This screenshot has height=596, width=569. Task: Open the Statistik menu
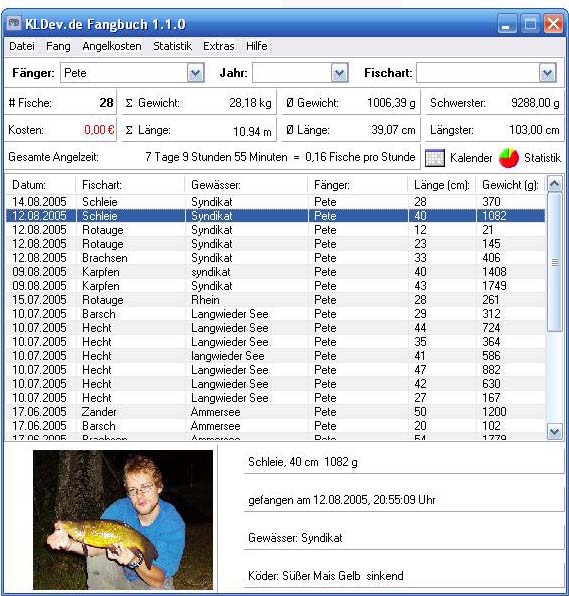172,46
